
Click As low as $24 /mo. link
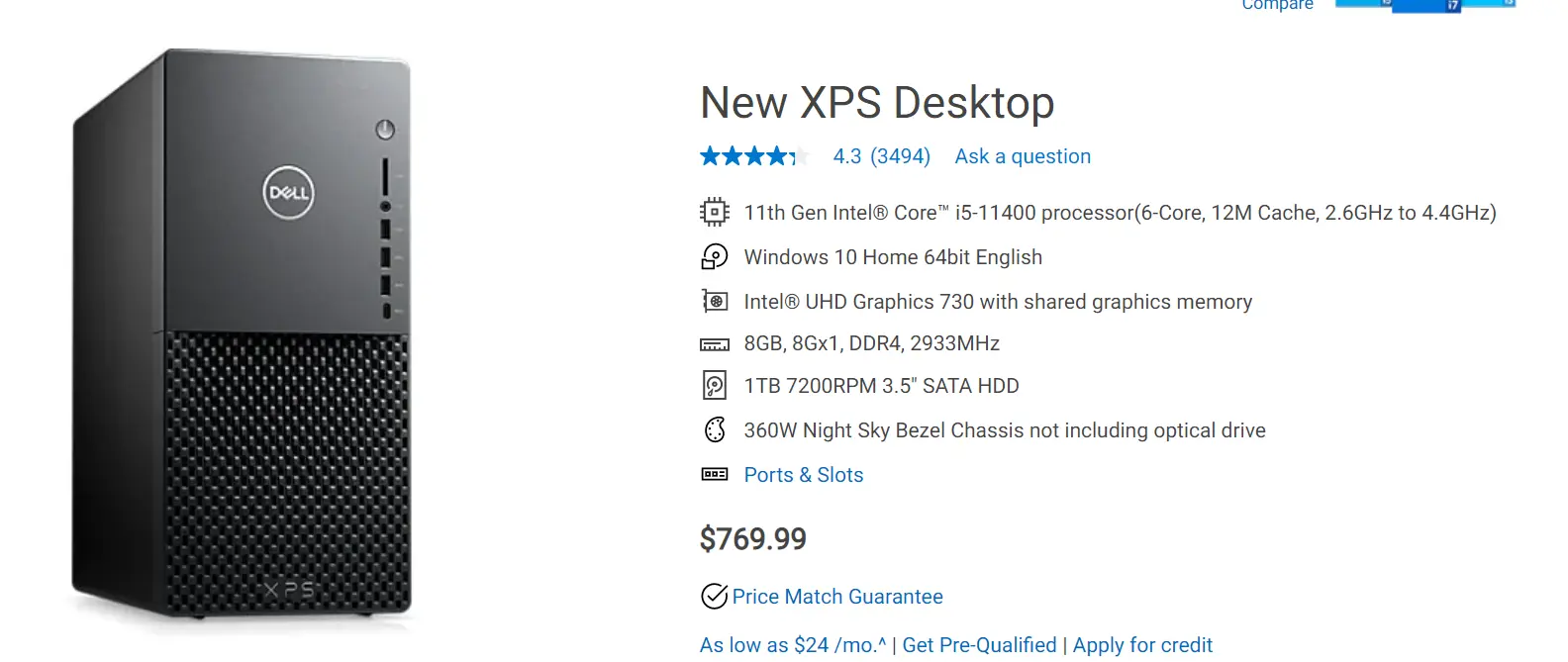793,645
